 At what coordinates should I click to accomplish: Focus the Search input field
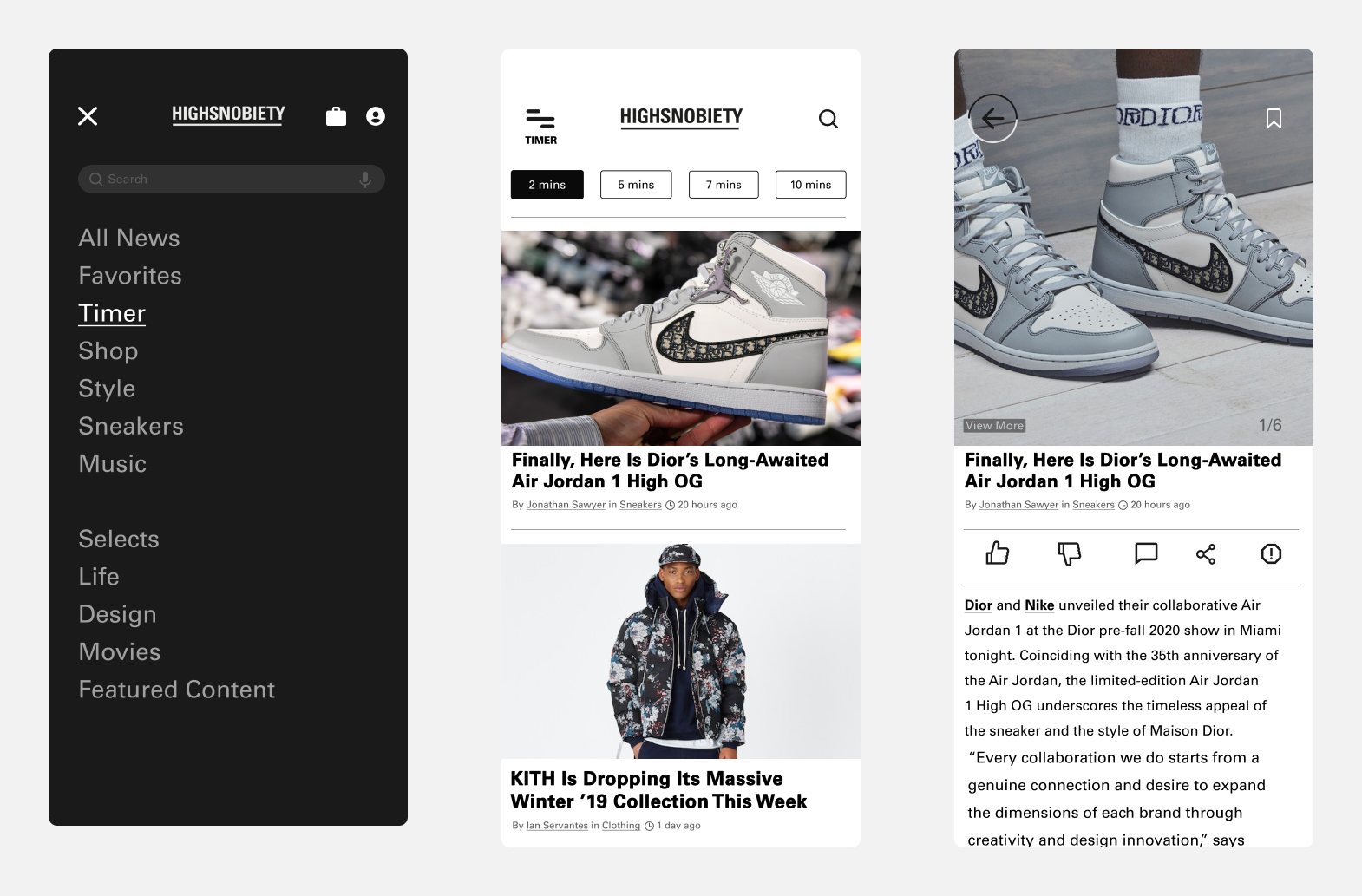click(x=232, y=180)
